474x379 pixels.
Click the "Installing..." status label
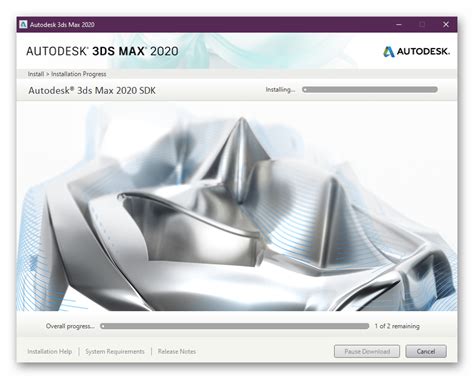click(280, 89)
